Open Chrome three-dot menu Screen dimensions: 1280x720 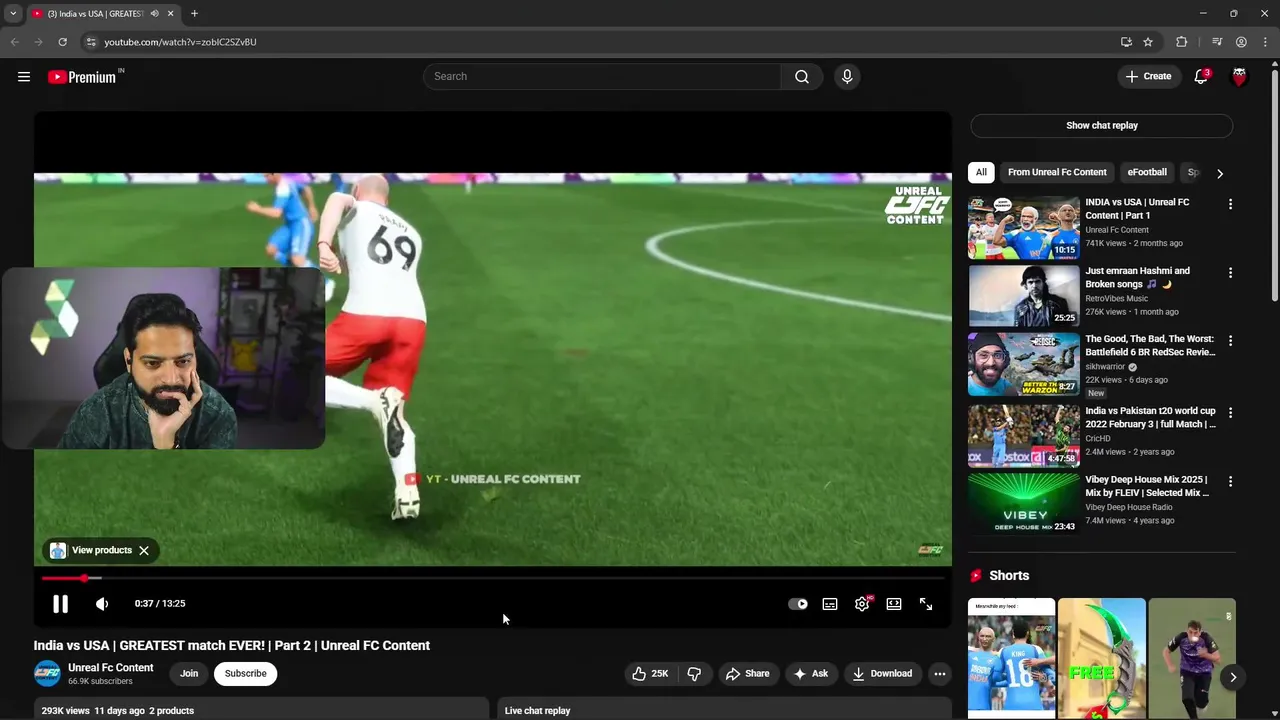coord(1265,42)
